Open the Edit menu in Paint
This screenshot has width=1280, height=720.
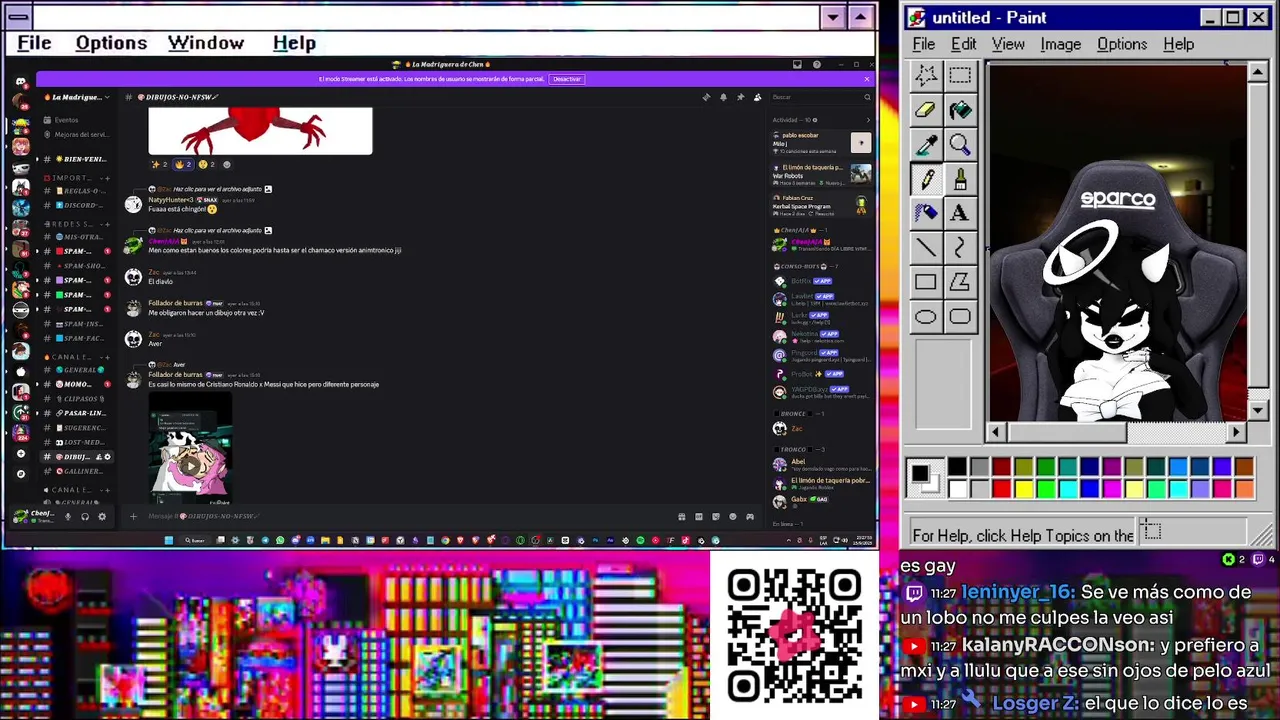963,44
